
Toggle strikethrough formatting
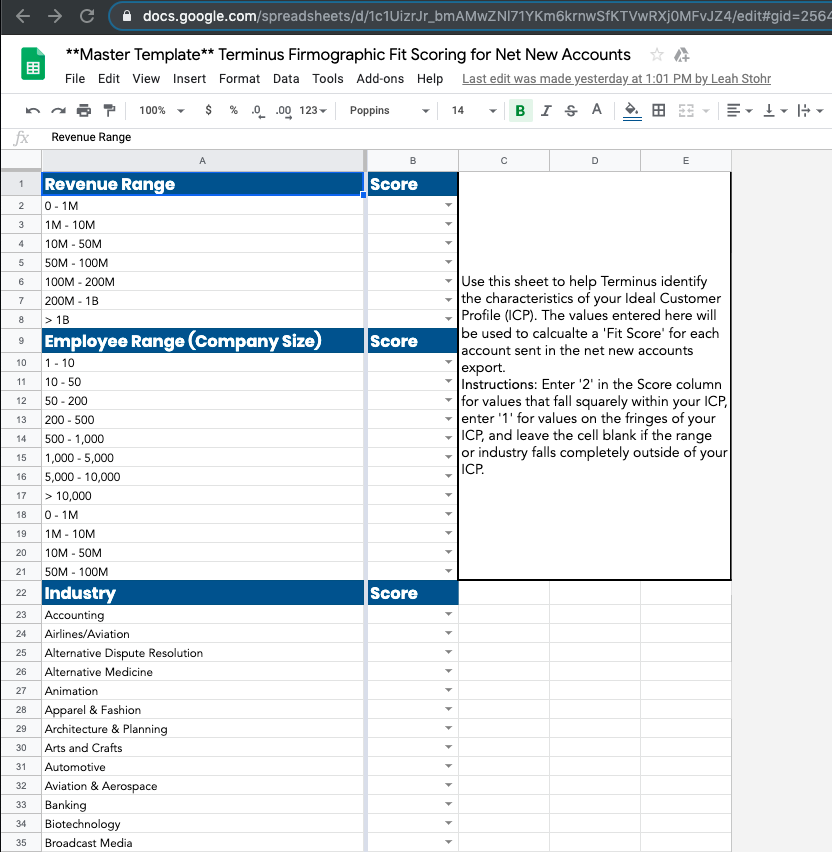point(571,111)
